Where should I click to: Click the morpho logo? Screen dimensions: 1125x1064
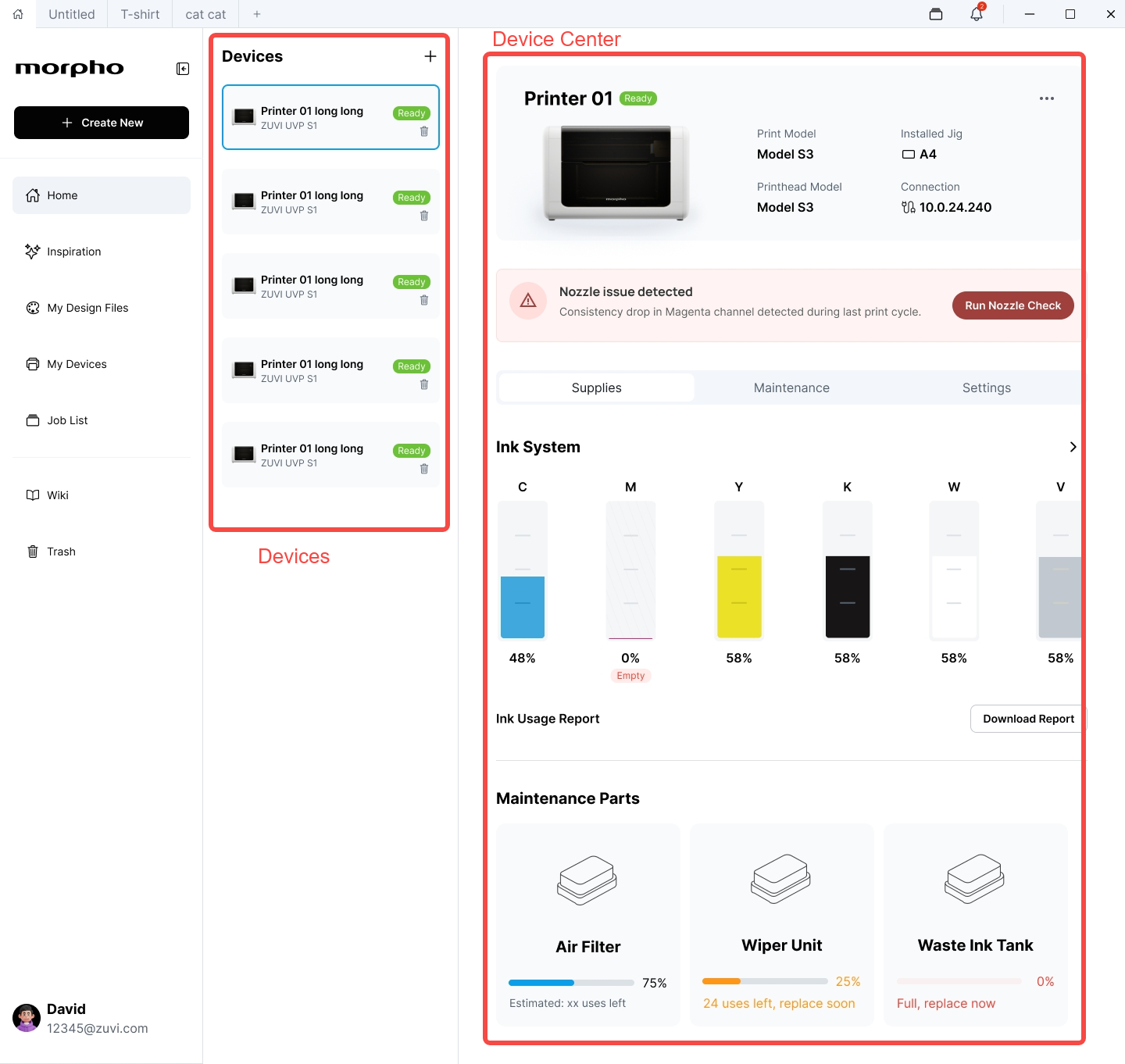pyautogui.click(x=70, y=69)
